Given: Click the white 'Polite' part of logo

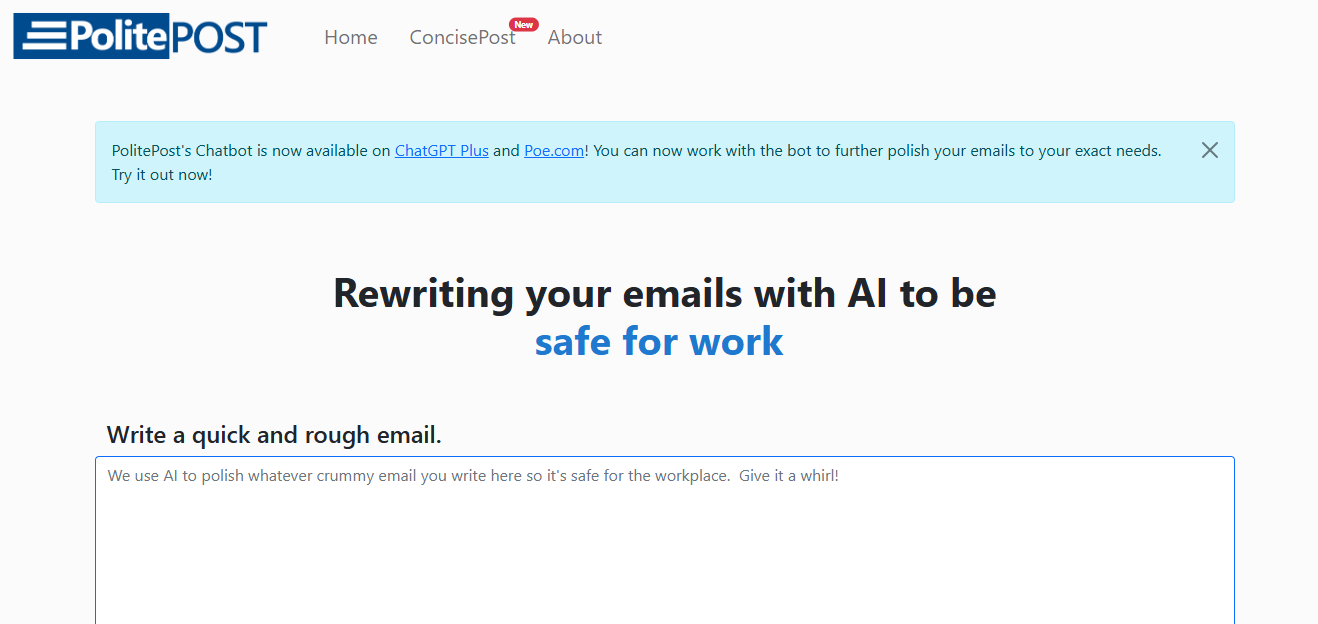Looking at the screenshot, I should [117, 37].
